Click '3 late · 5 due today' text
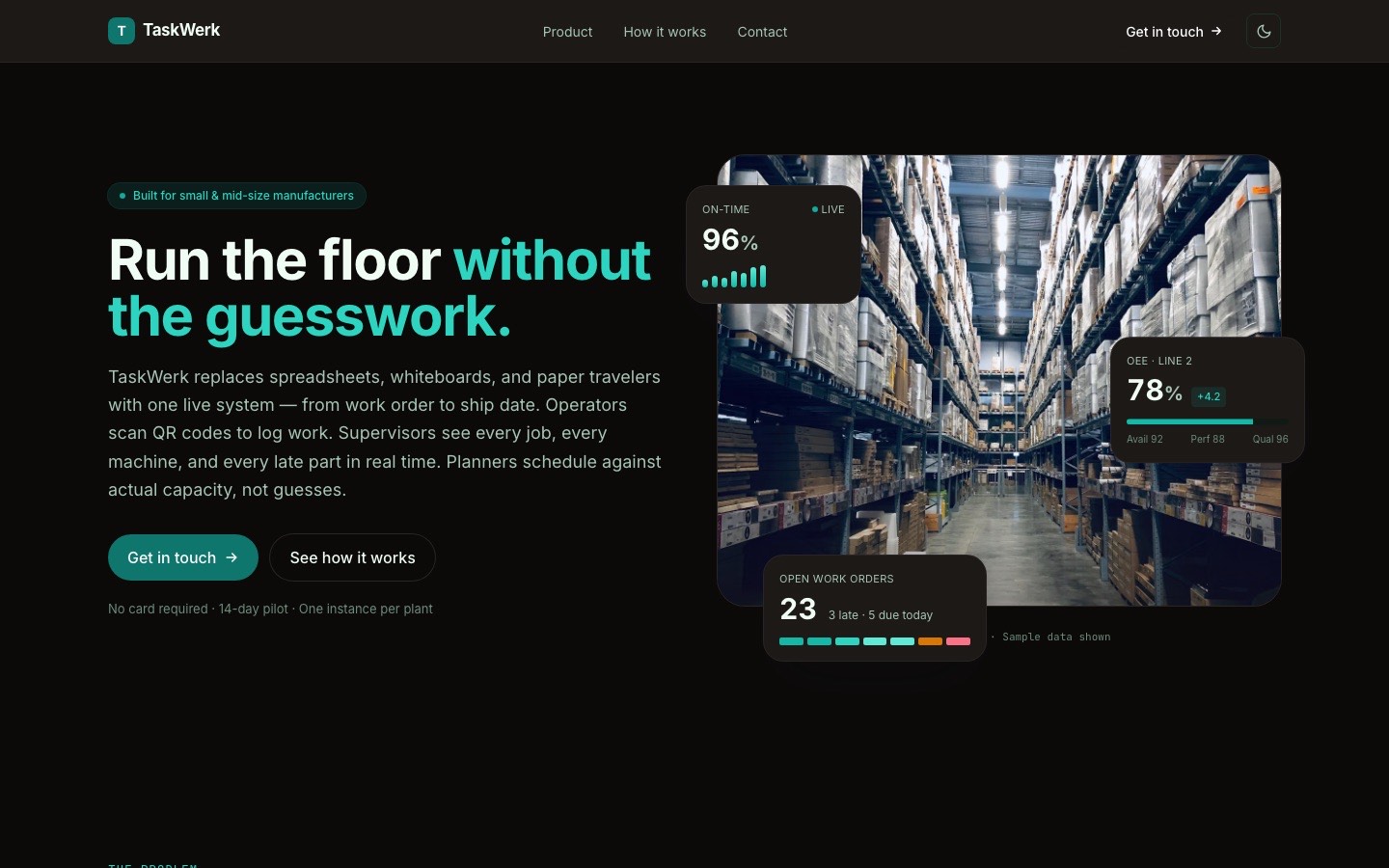 pyautogui.click(x=881, y=615)
